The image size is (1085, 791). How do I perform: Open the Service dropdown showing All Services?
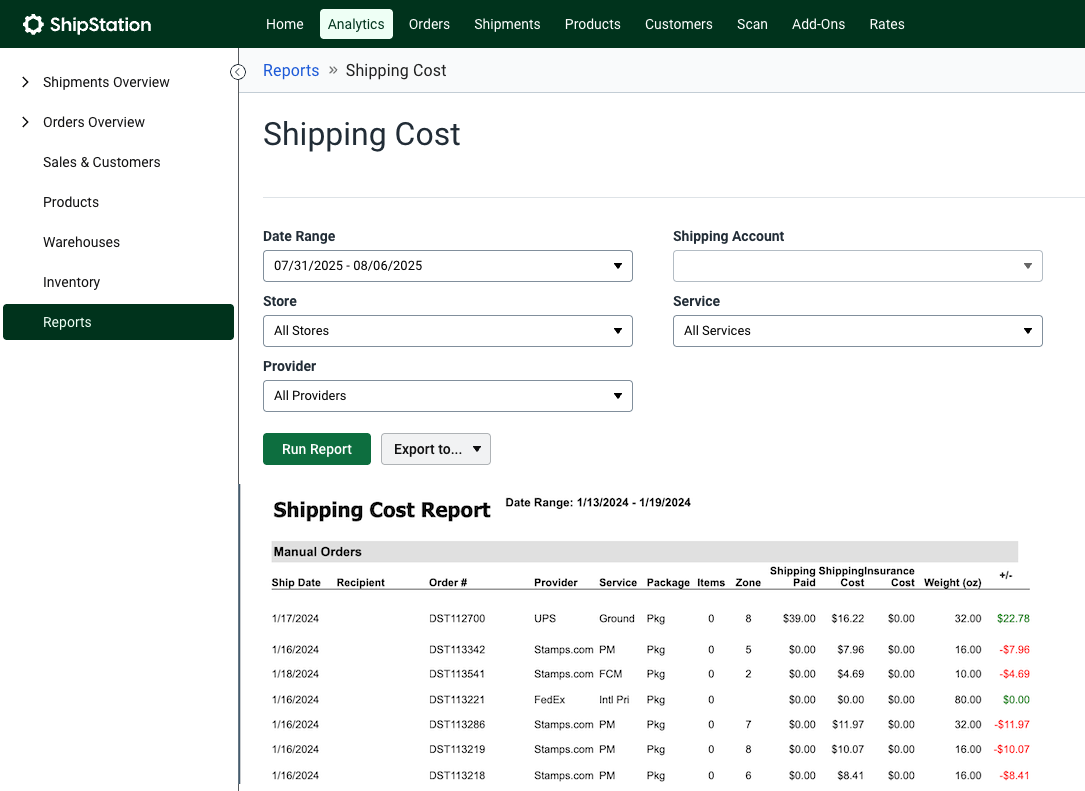pos(857,331)
